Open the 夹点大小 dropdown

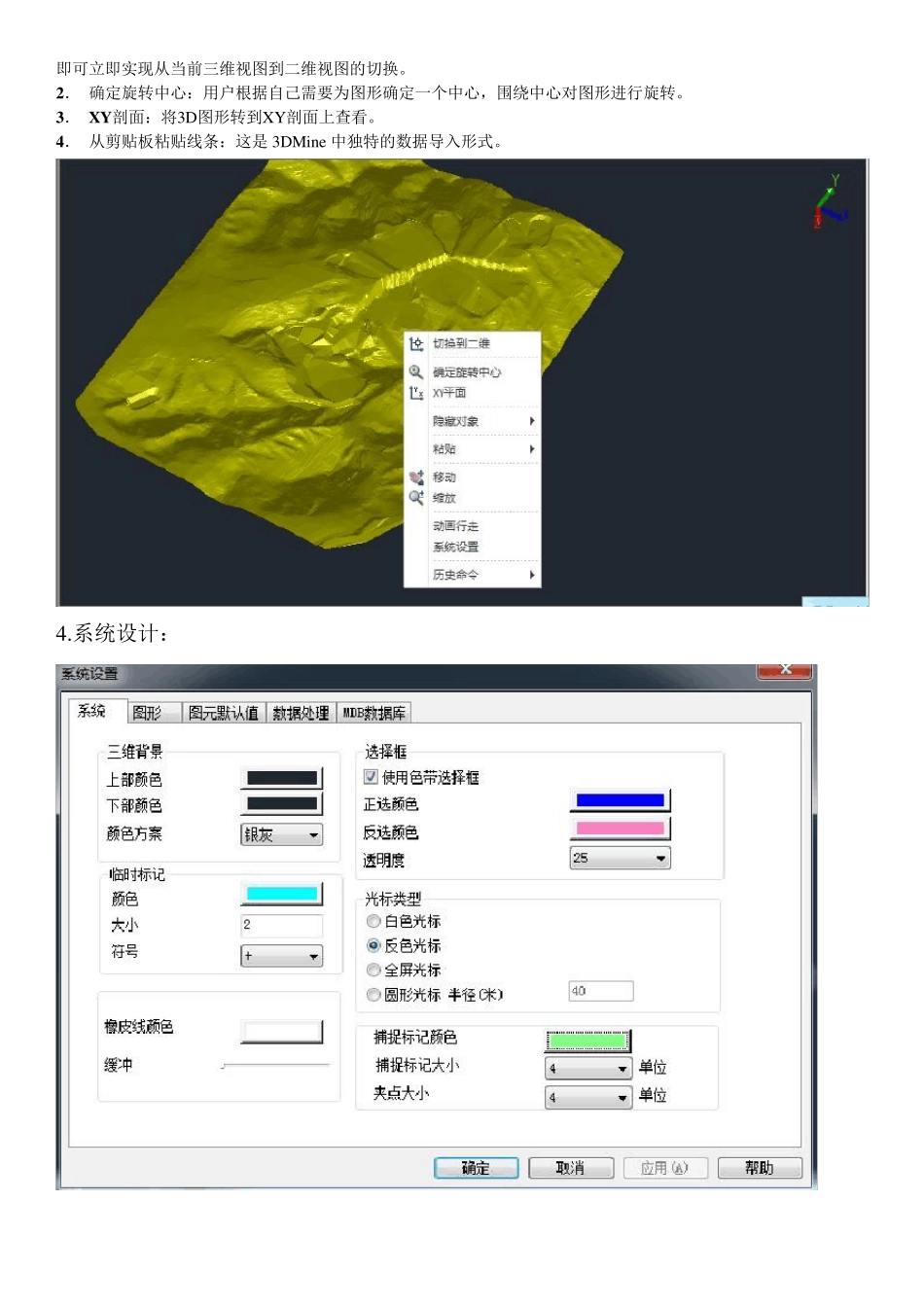[588, 1097]
